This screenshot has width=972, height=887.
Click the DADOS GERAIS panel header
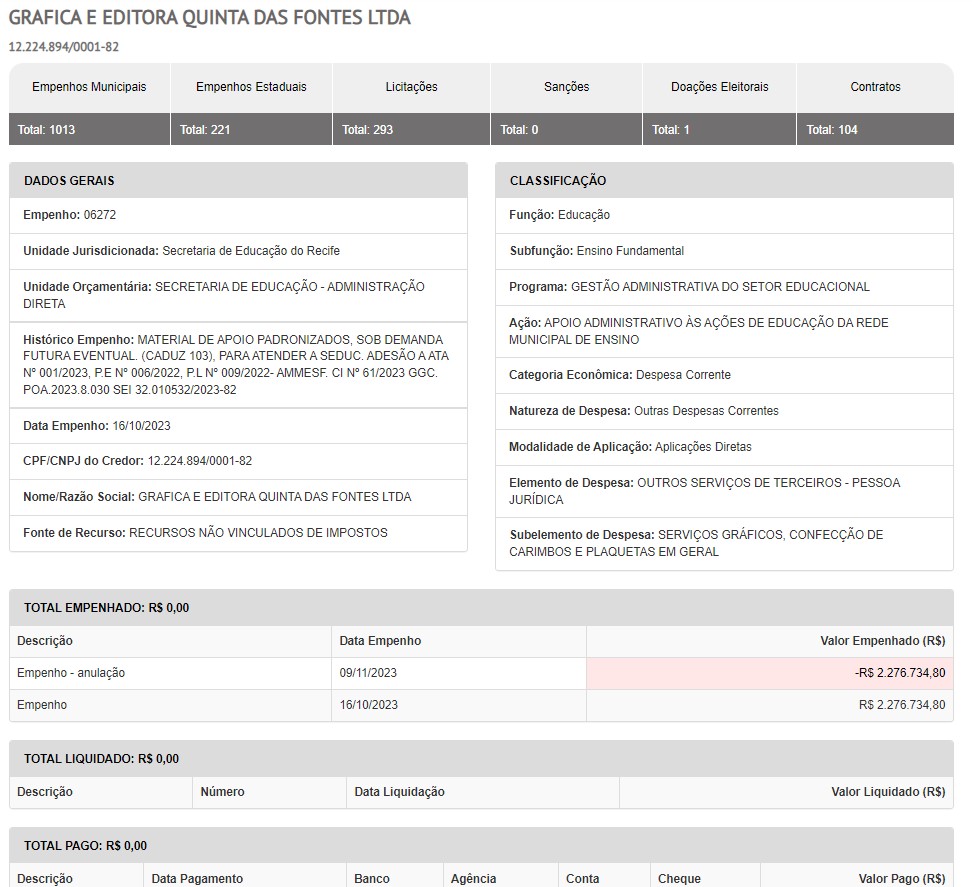pyautogui.click(x=239, y=180)
